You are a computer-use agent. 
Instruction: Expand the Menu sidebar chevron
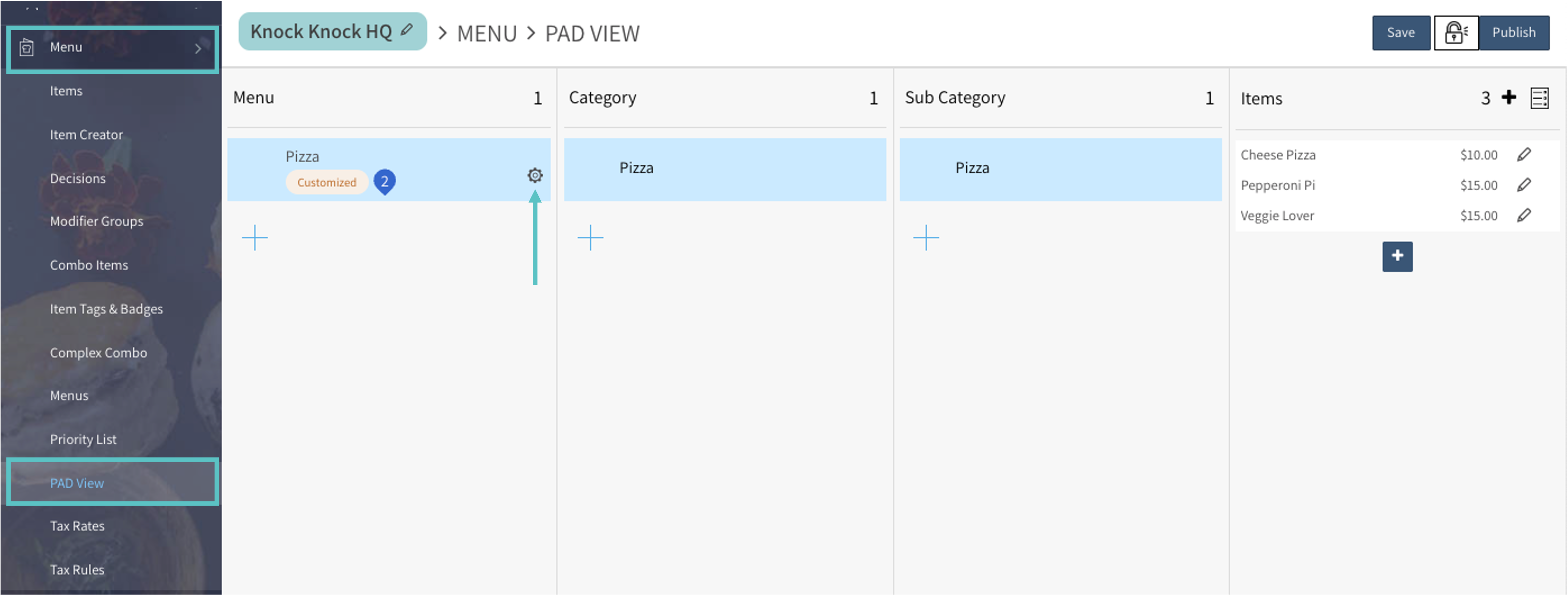pos(198,48)
